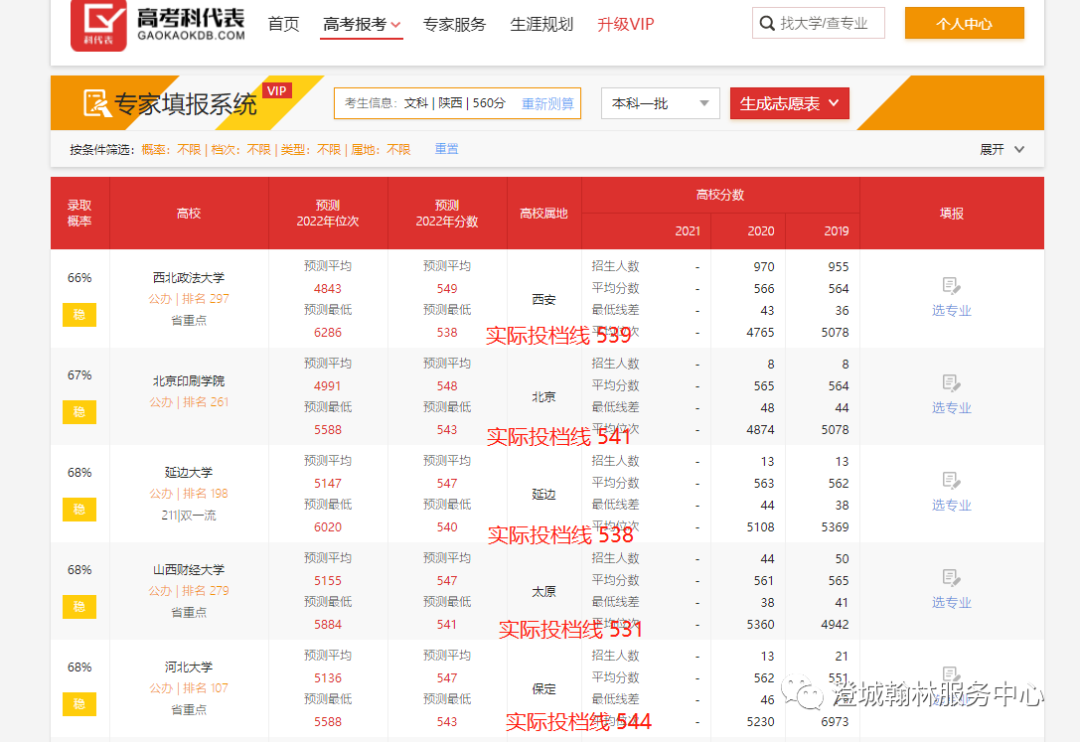Screen dimensions: 1080x742
Task: Click the 高校属地 column header
Action: [543, 213]
